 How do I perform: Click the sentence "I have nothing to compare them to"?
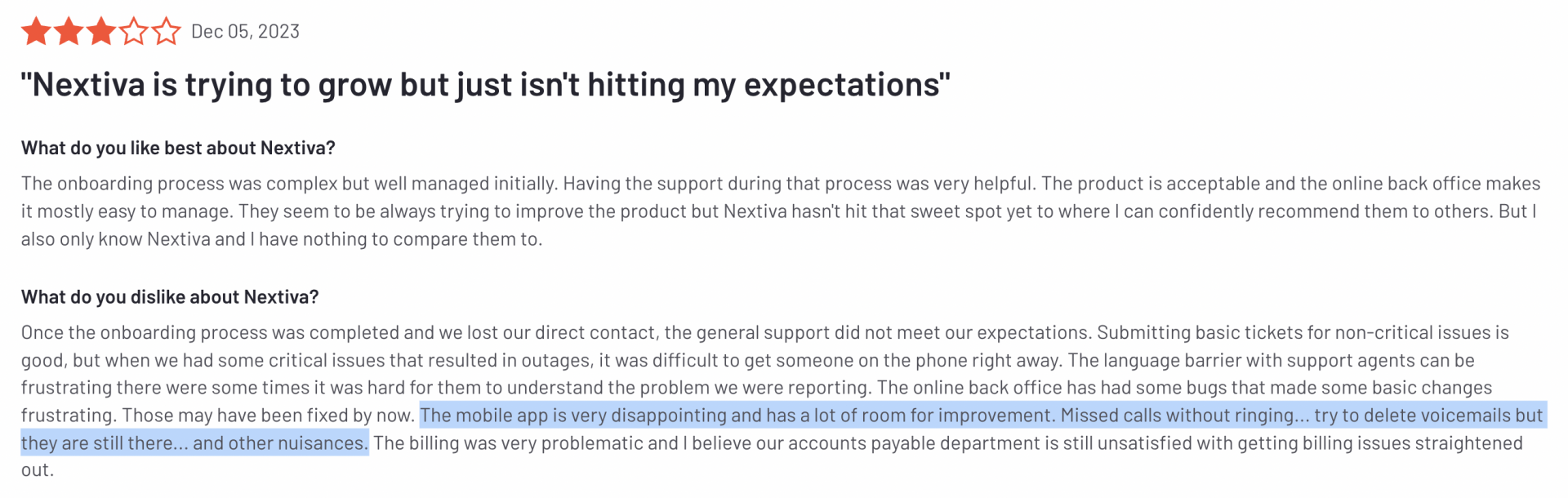click(x=396, y=239)
